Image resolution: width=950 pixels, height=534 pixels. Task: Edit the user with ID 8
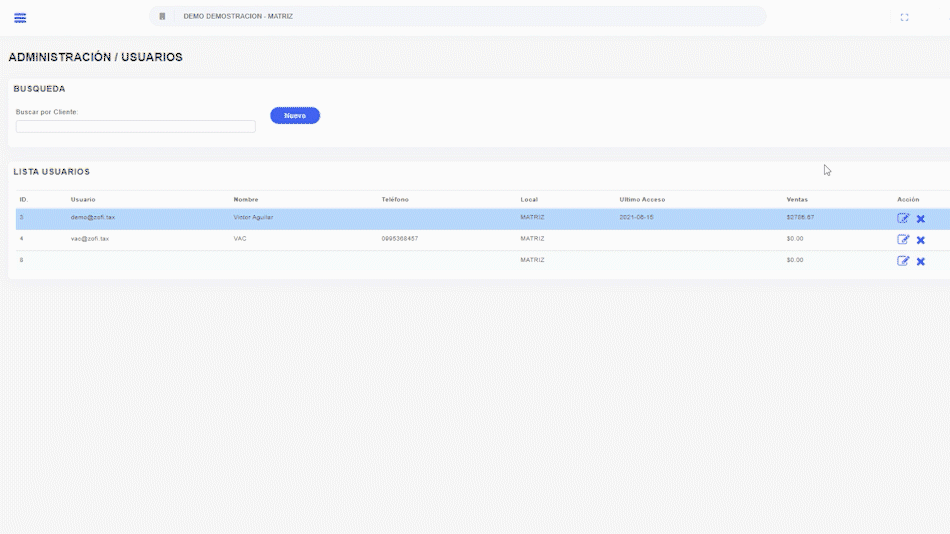[903, 260]
